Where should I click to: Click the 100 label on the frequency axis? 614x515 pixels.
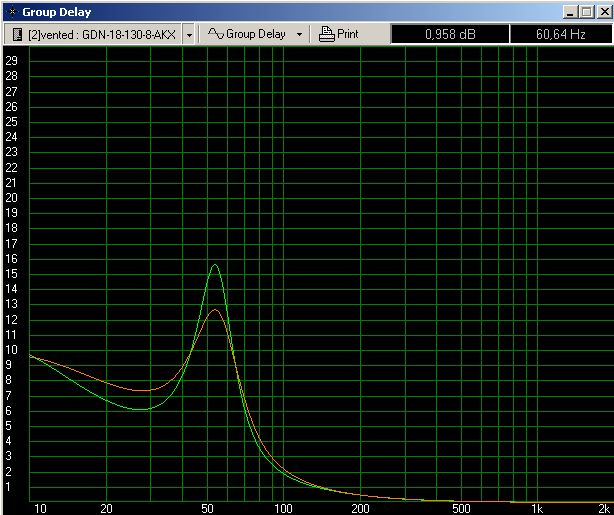[283, 508]
